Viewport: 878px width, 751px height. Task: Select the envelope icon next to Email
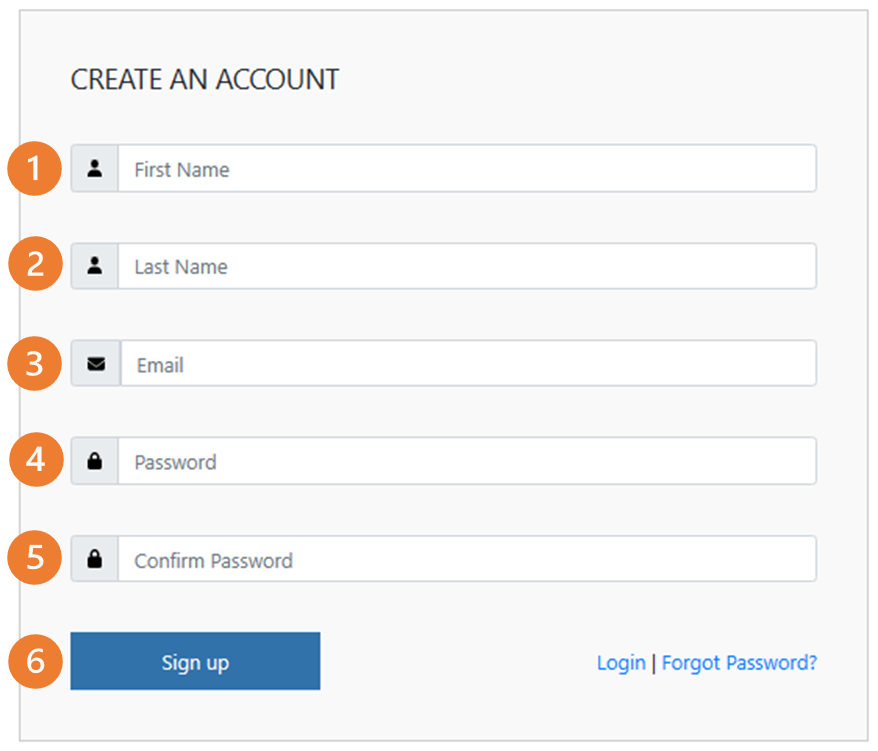[96, 363]
